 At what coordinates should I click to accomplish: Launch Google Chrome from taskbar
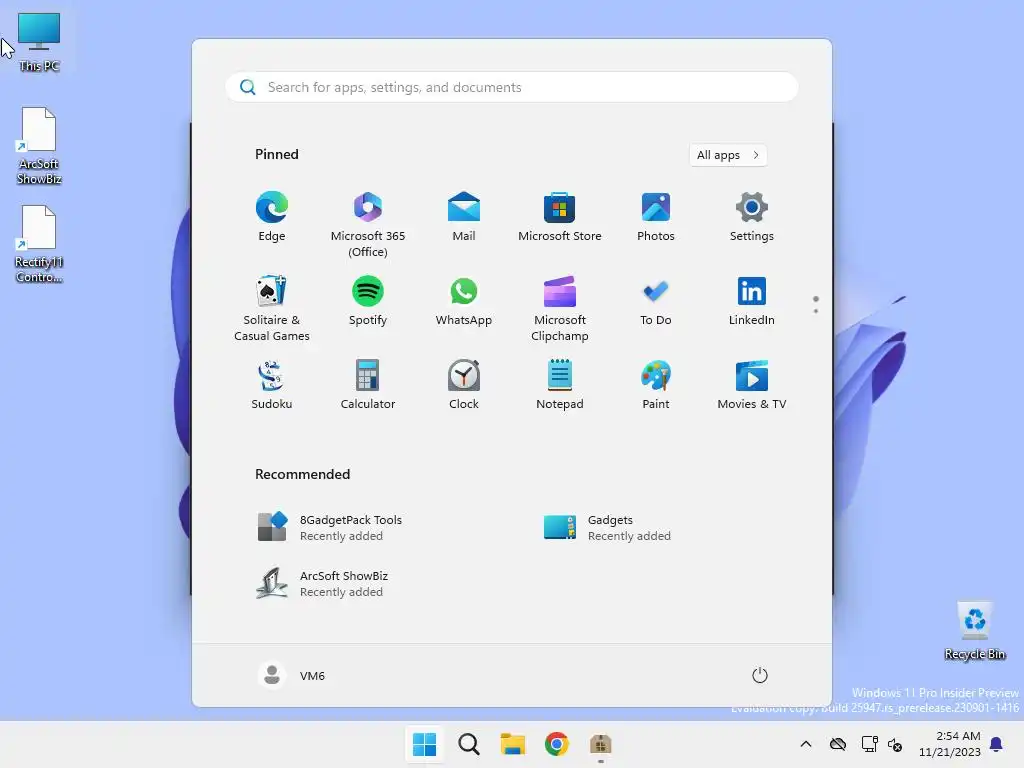click(x=557, y=744)
